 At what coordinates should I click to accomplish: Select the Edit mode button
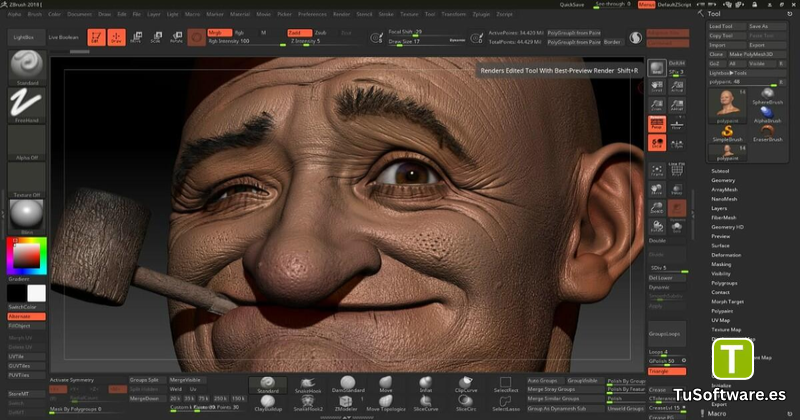pyautogui.click(x=96, y=37)
